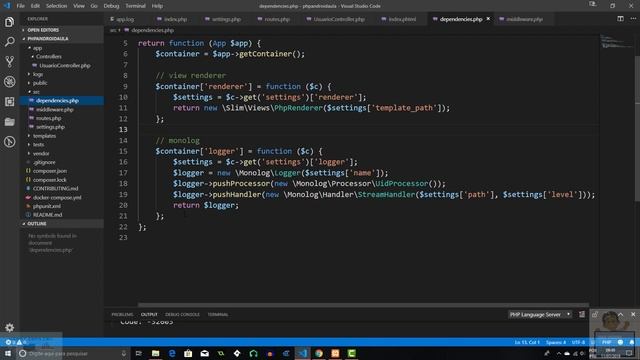The height and width of the screenshot is (360, 640).
Task: Open File Explorer from the taskbar
Action: coord(156,353)
